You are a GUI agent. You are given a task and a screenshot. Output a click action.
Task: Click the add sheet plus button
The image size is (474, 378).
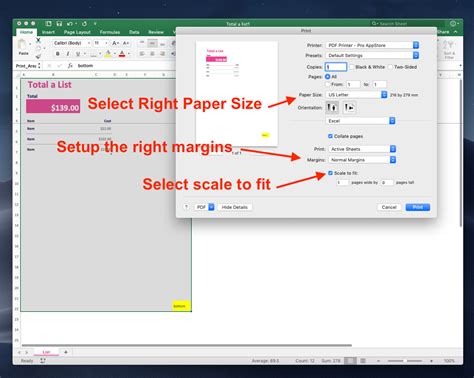point(66,352)
